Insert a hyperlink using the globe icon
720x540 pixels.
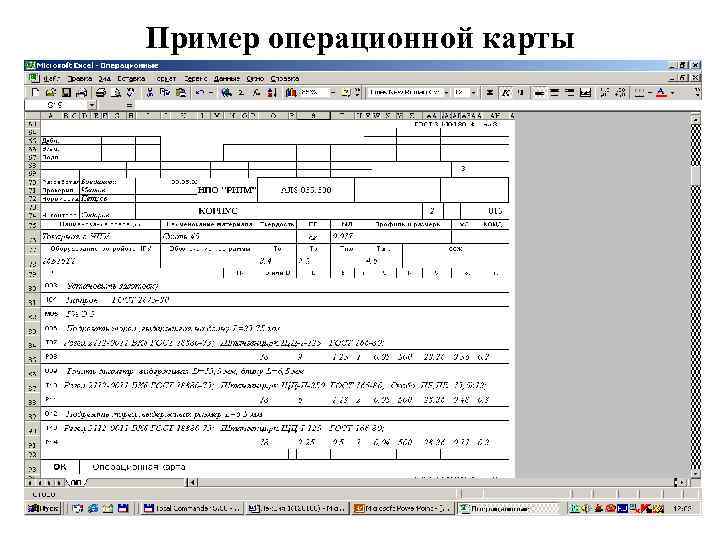click(226, 93)
